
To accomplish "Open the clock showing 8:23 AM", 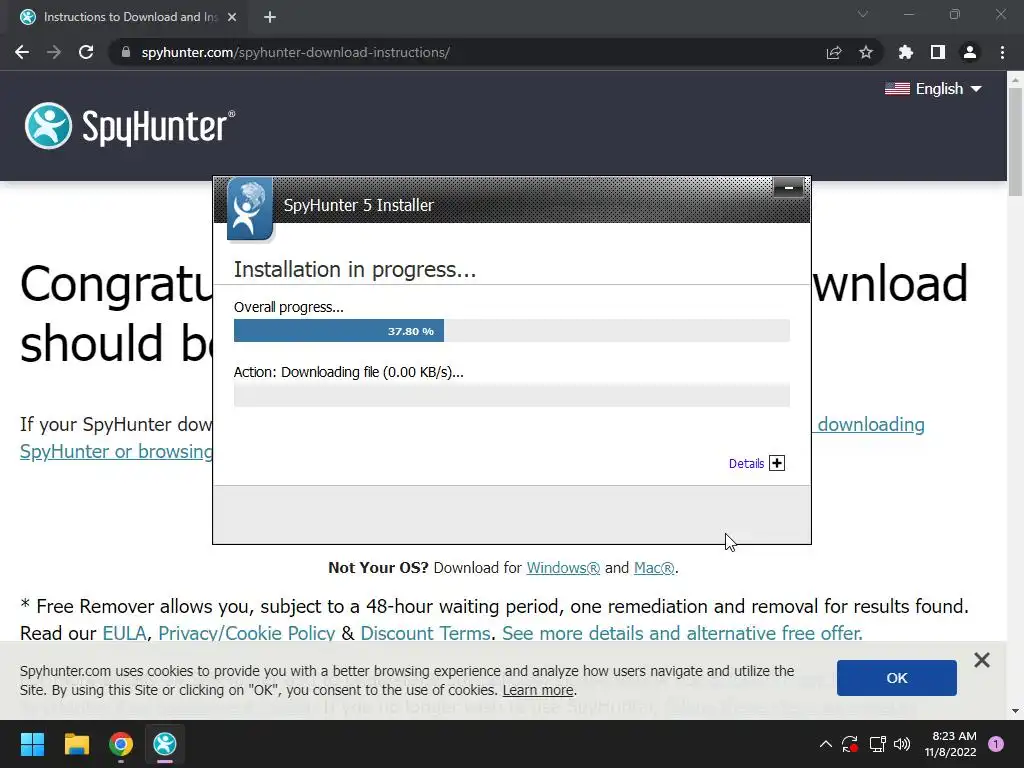I will [950, 744].
